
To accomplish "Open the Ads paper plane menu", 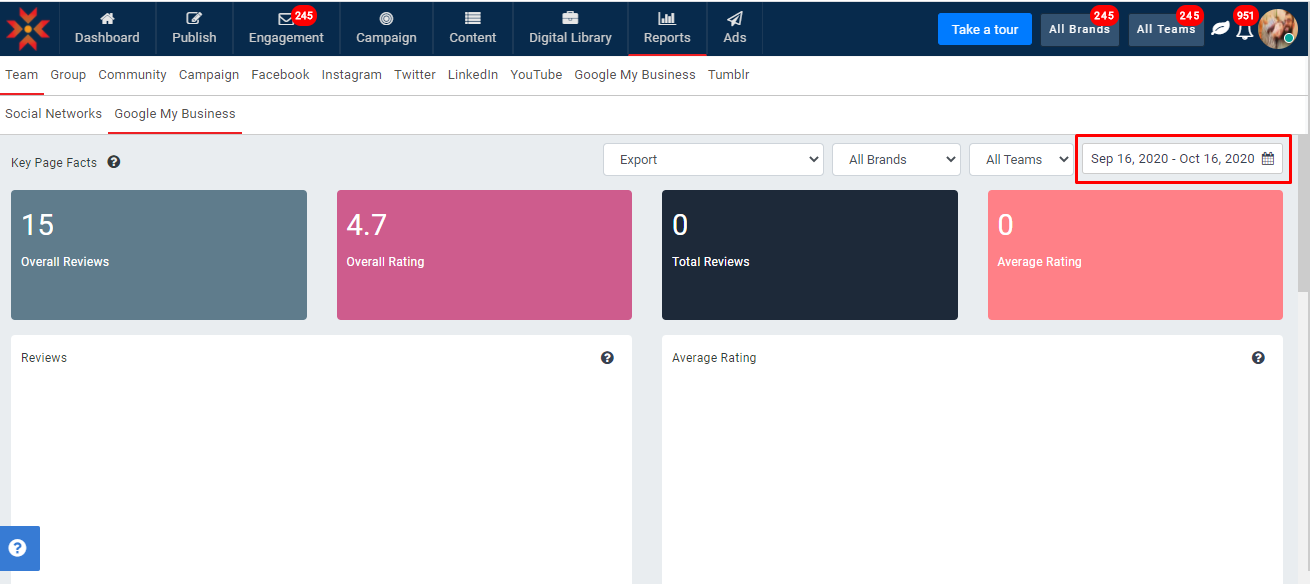I will point(735,28).
